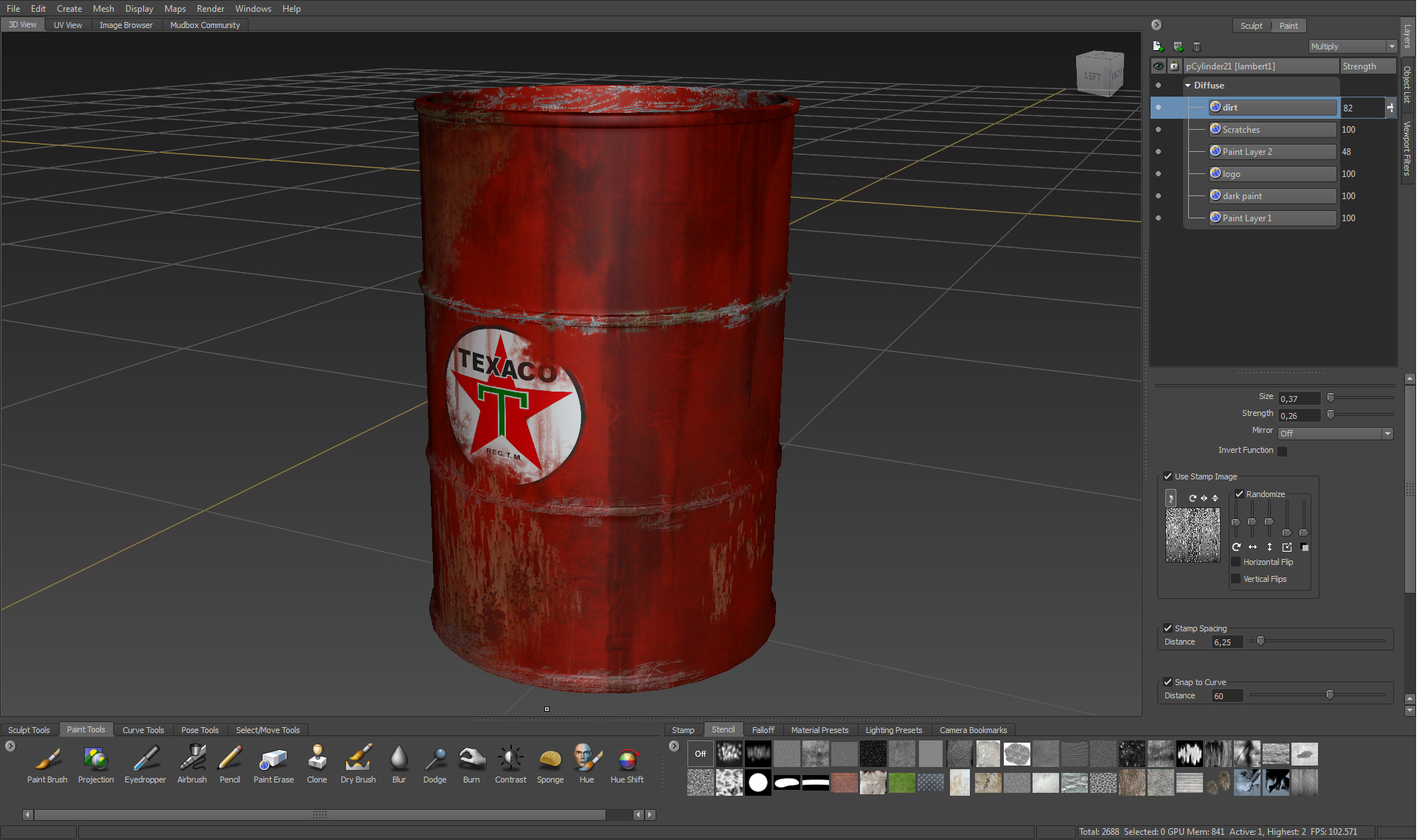This screenshot has height=840, width=1422.
Task: Open the Render menu
Action: (x=210, y=9)
